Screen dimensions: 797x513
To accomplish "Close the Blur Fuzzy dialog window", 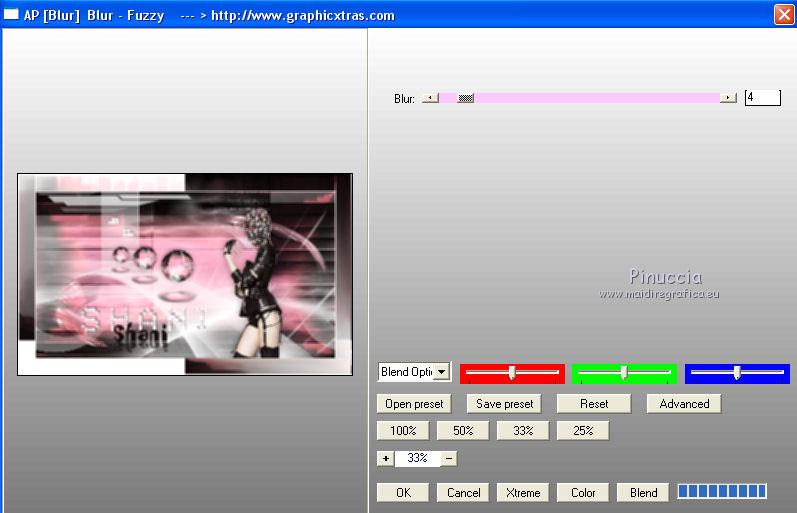I will [784, 14].
